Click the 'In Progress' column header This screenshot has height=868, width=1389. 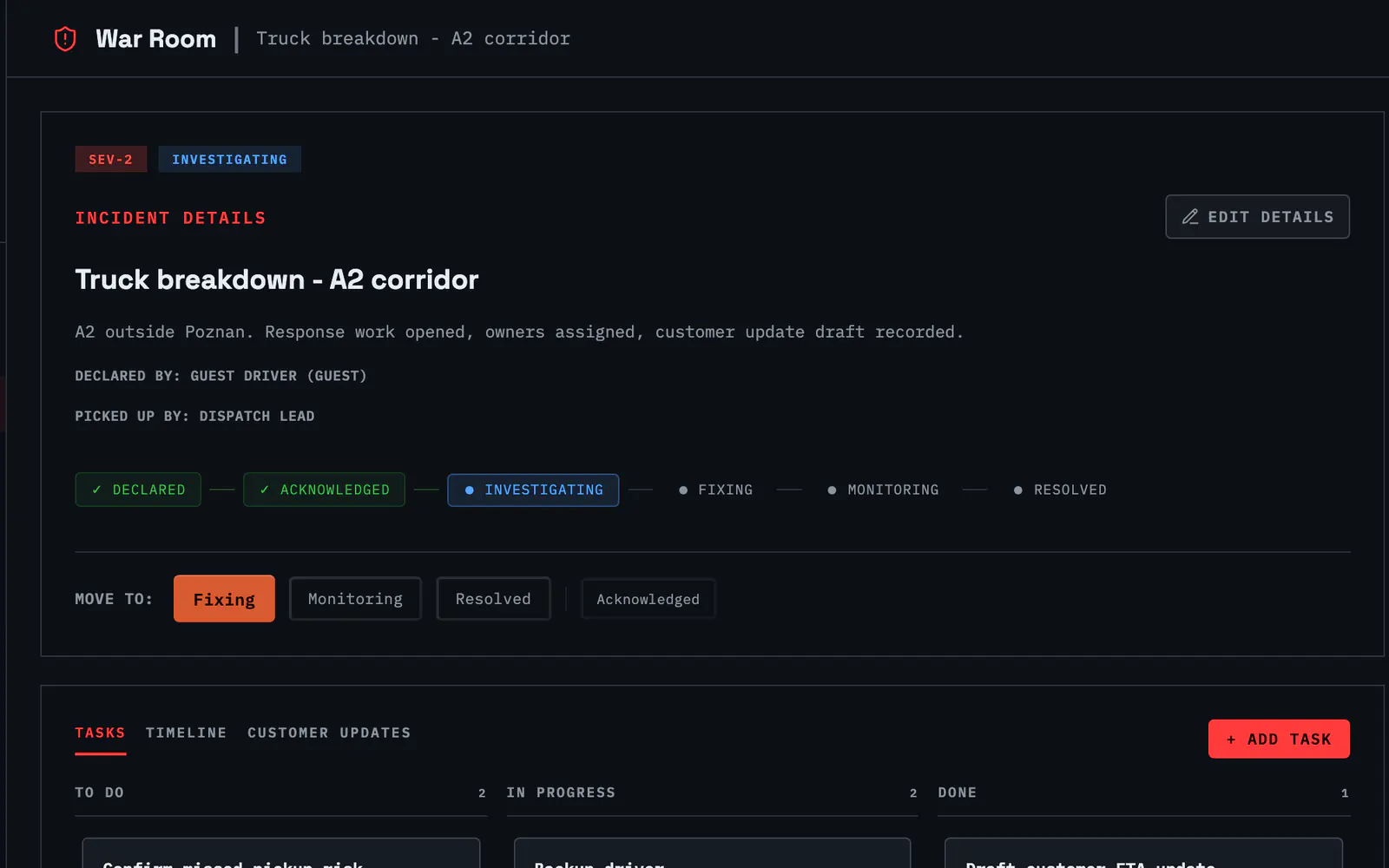(561, 792)
